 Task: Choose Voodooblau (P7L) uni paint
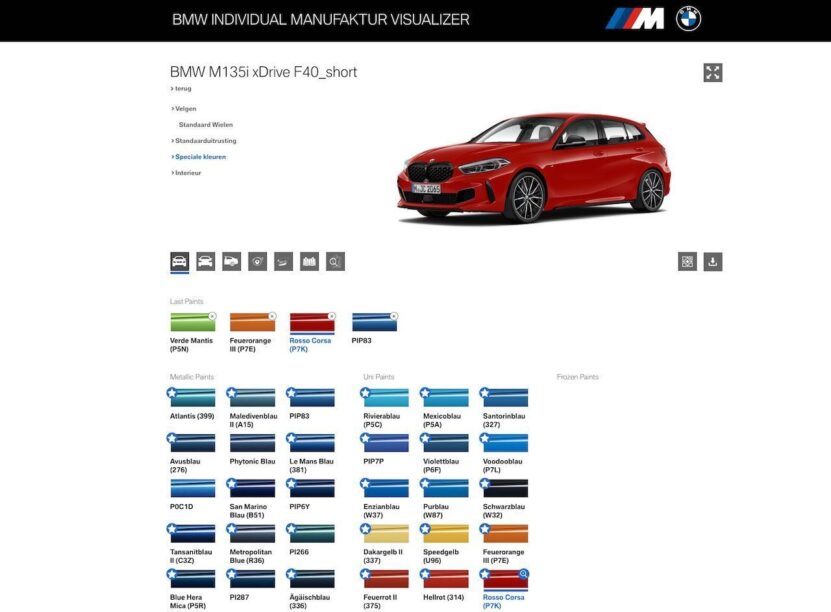(506, 442)
